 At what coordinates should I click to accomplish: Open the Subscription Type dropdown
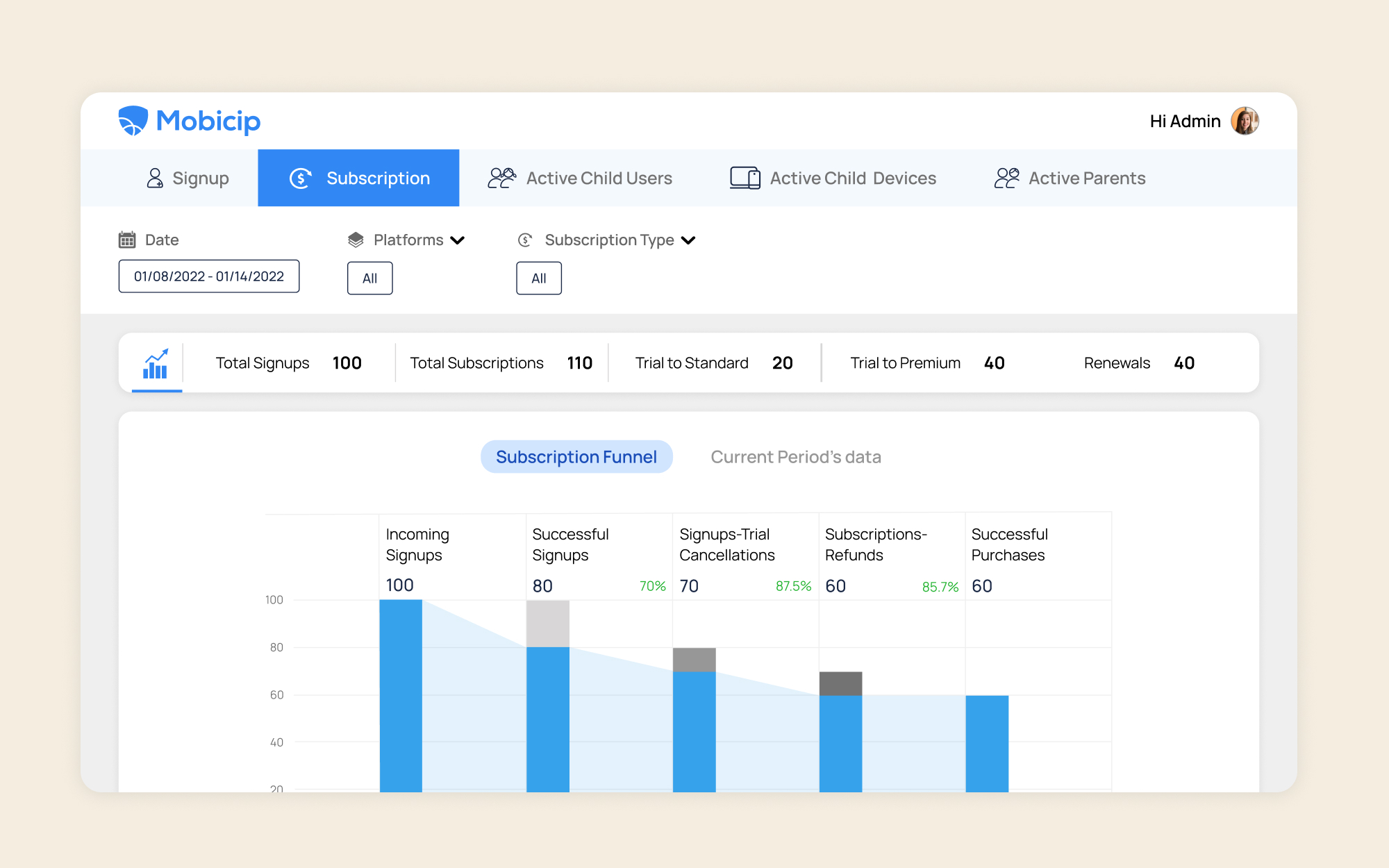pos(689,240)
